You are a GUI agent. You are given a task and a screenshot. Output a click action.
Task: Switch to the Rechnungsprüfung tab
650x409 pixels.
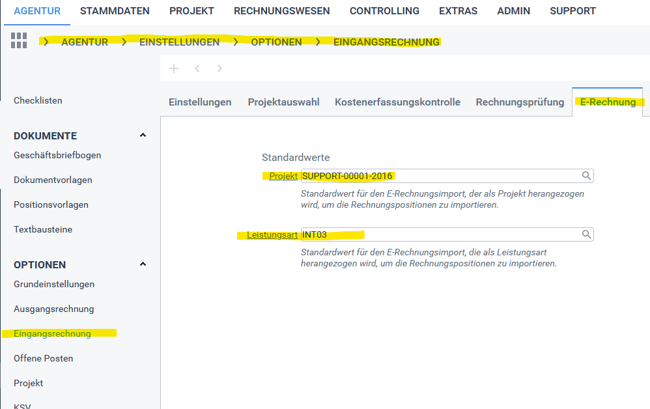[519, 102]
